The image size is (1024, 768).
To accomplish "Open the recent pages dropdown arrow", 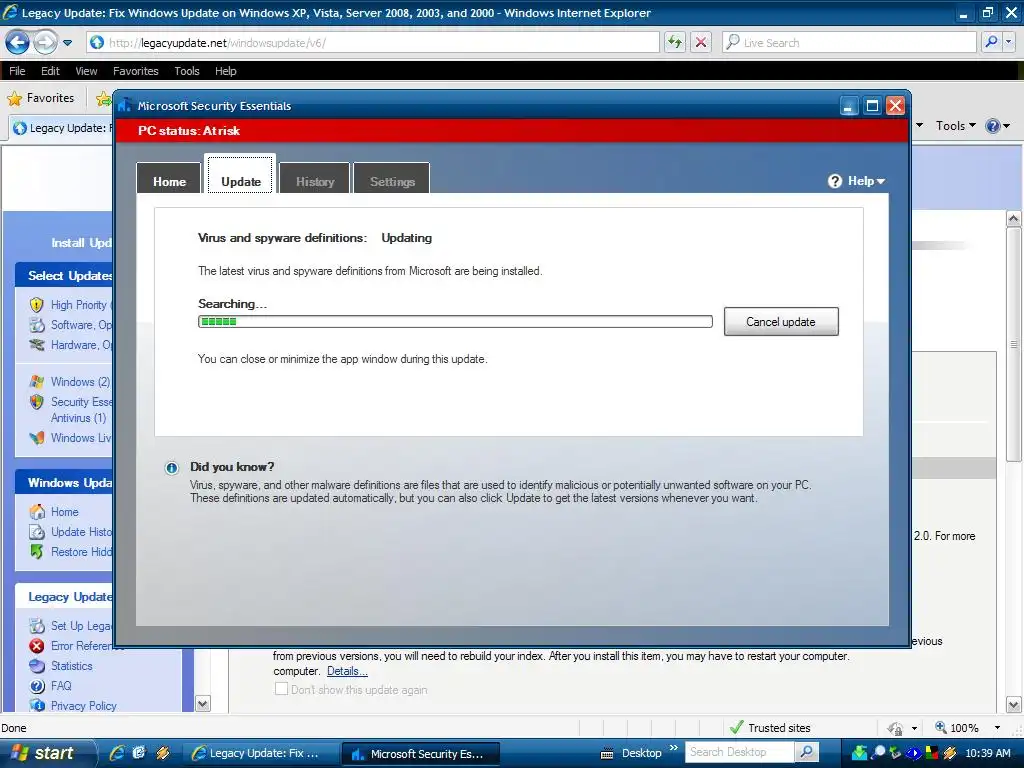I will point(67,43).
